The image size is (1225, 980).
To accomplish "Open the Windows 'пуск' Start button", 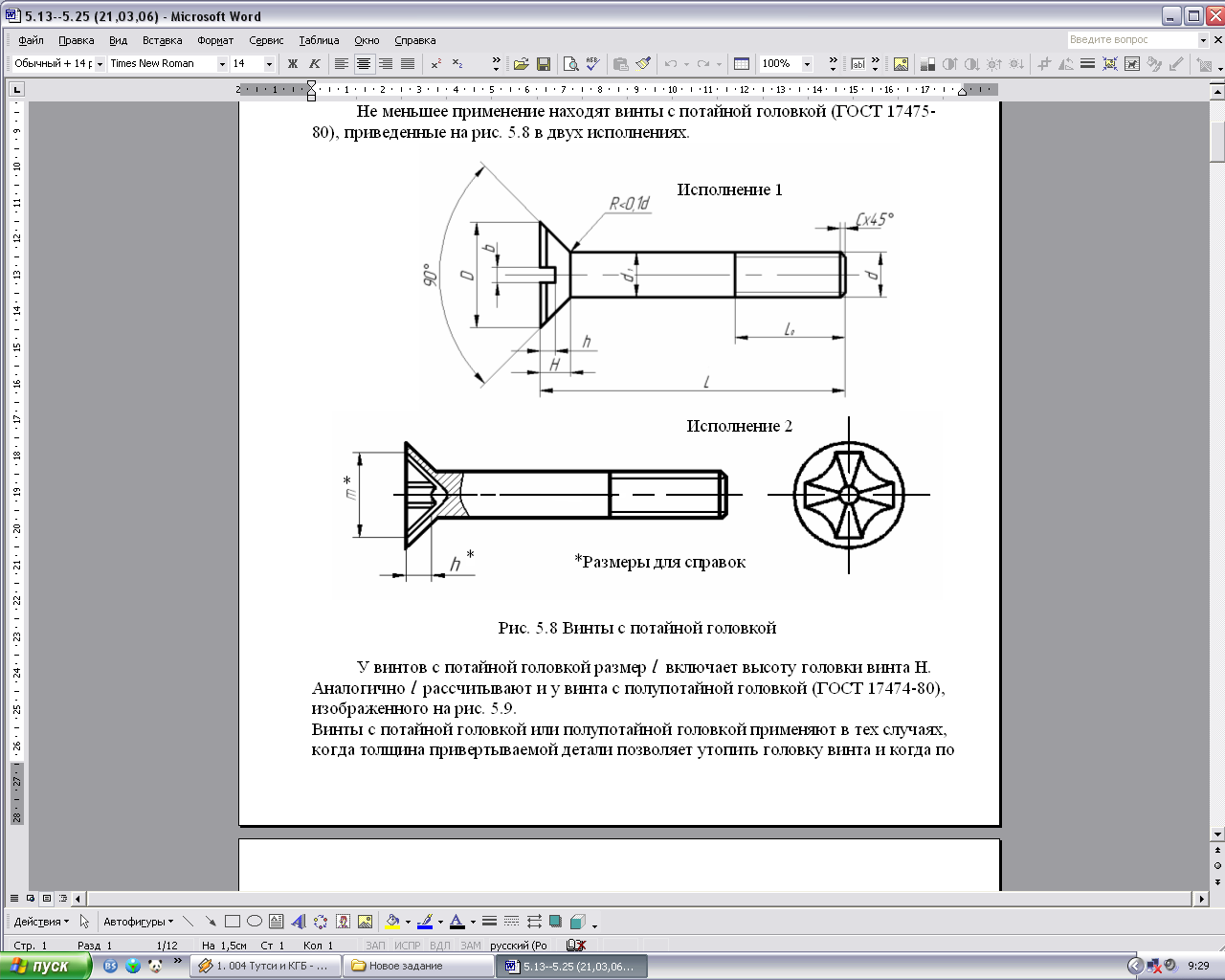I will (x=45, y=966).
